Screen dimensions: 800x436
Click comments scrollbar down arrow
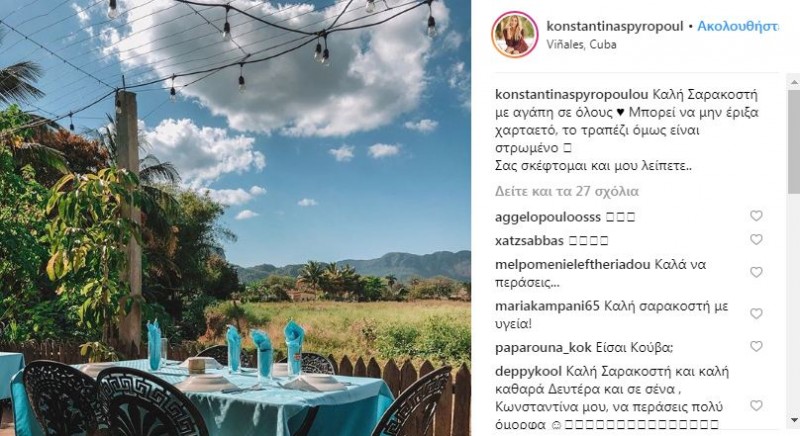(794, 420)
